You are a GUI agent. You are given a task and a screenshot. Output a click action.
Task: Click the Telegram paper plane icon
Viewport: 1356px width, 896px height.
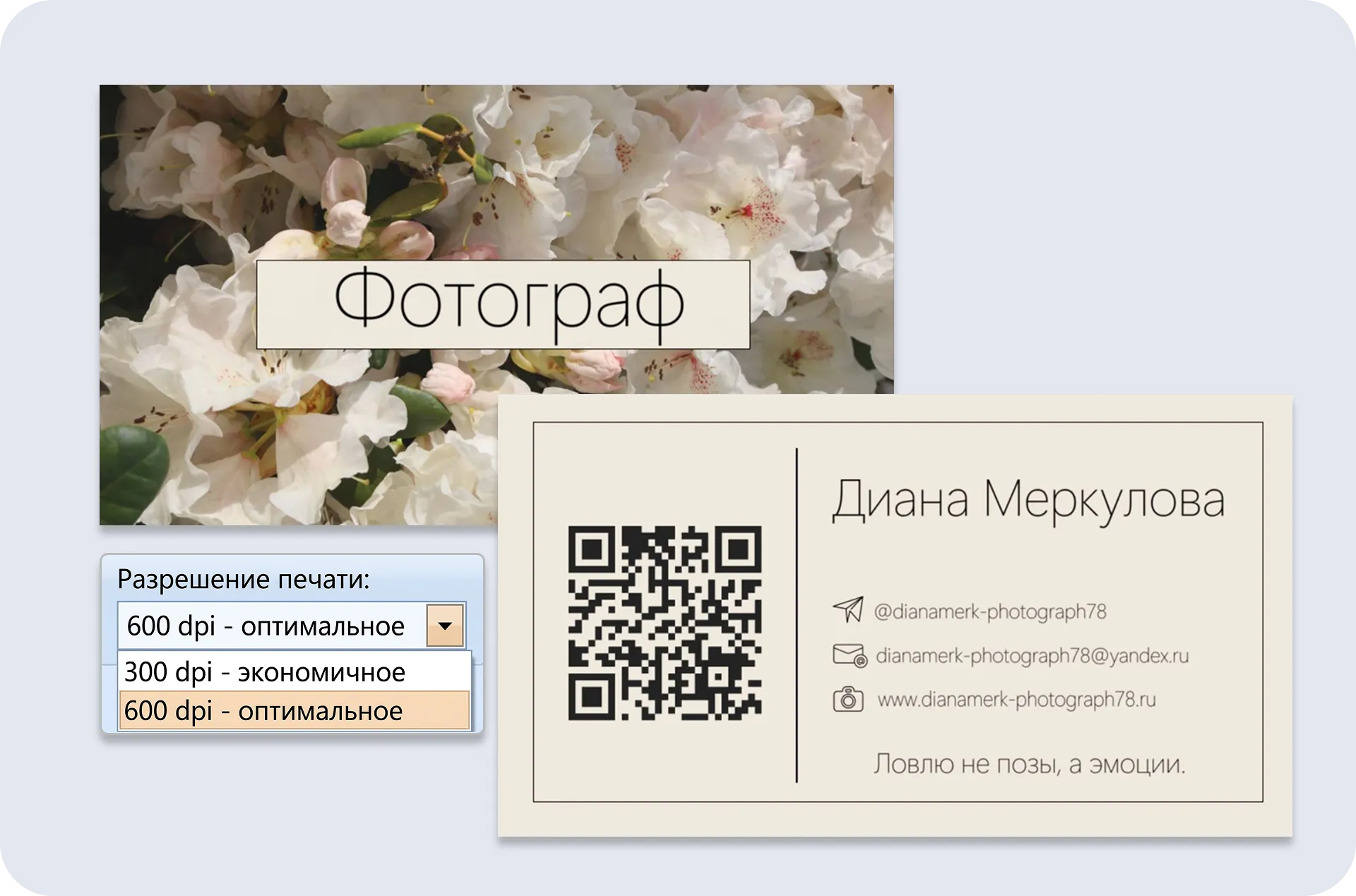tap(848, 610)
